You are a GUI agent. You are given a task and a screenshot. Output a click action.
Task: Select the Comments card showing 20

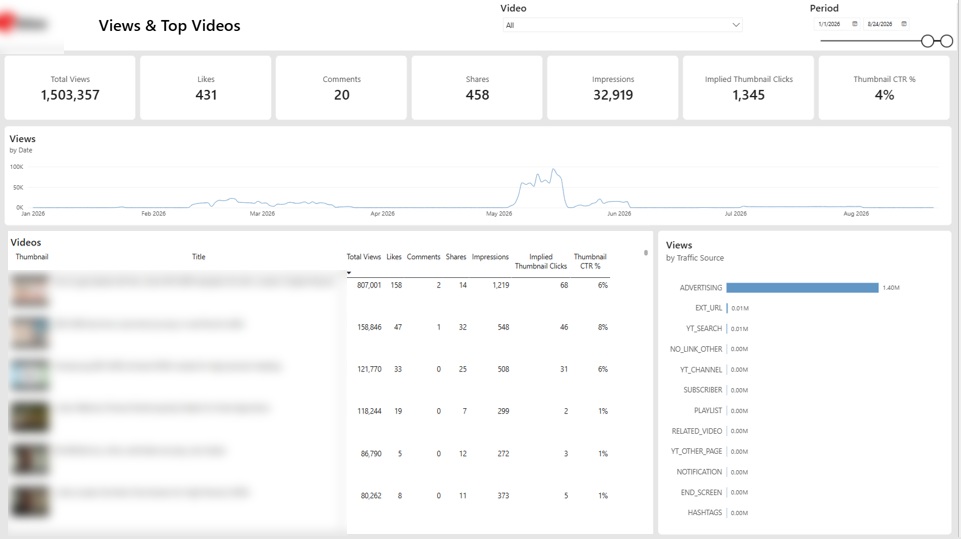(341, 88)
